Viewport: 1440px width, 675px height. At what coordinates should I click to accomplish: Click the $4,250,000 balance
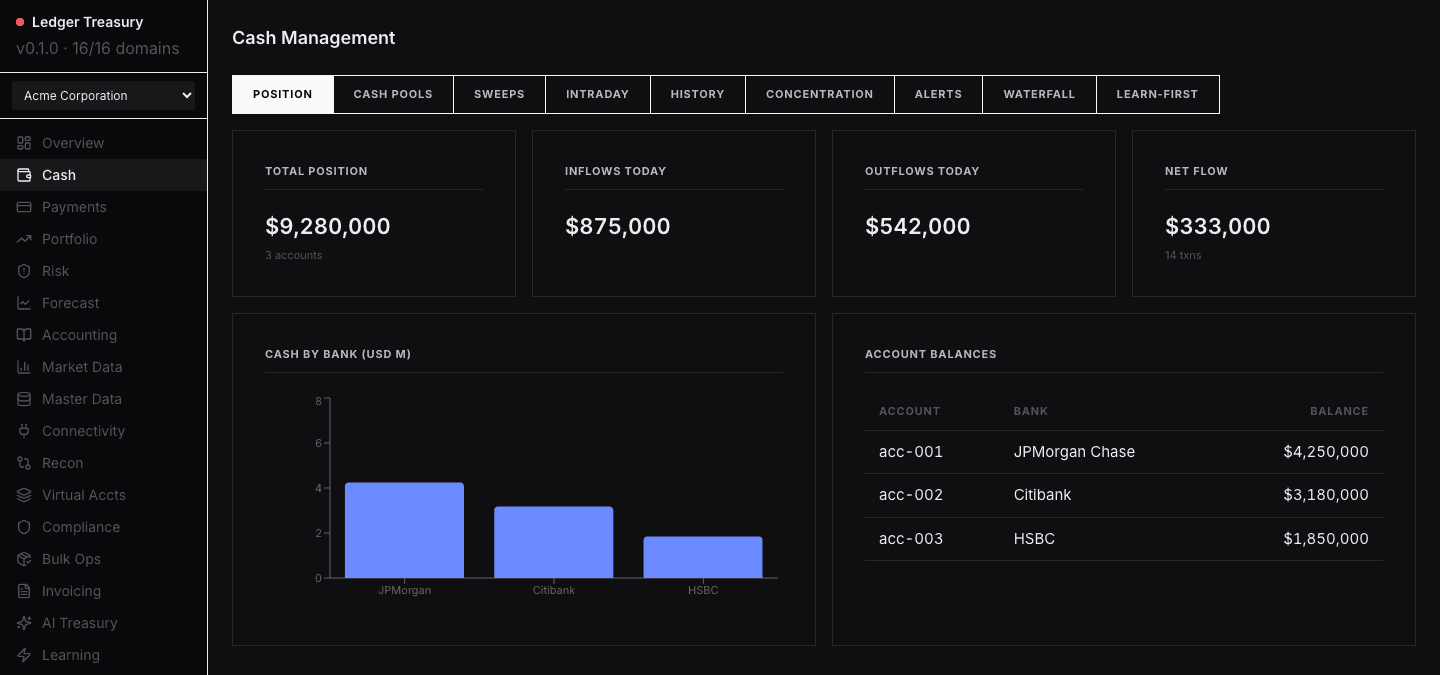pyautogui.click(x=1326, y=452)
